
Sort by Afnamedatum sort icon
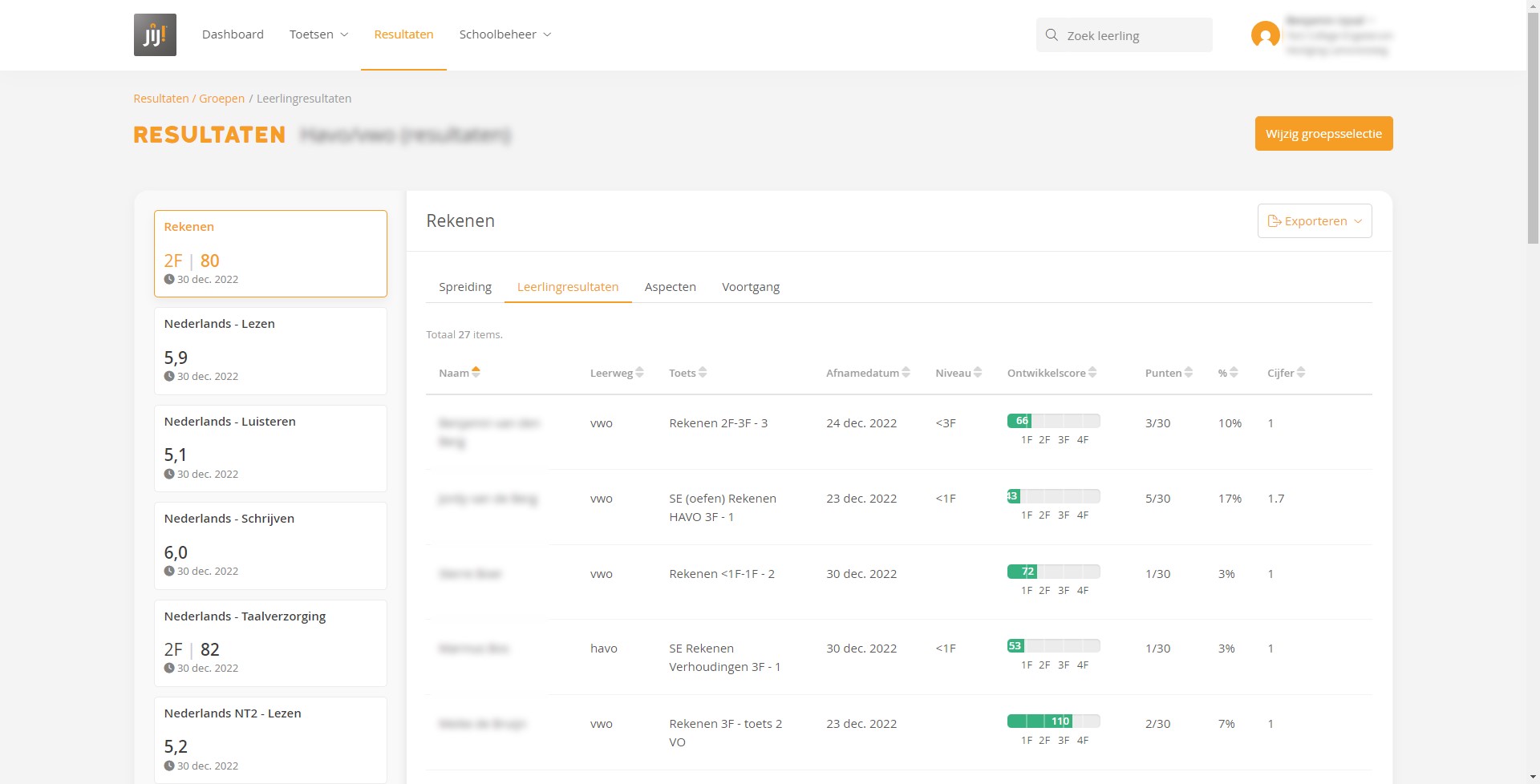pos(906,373)
